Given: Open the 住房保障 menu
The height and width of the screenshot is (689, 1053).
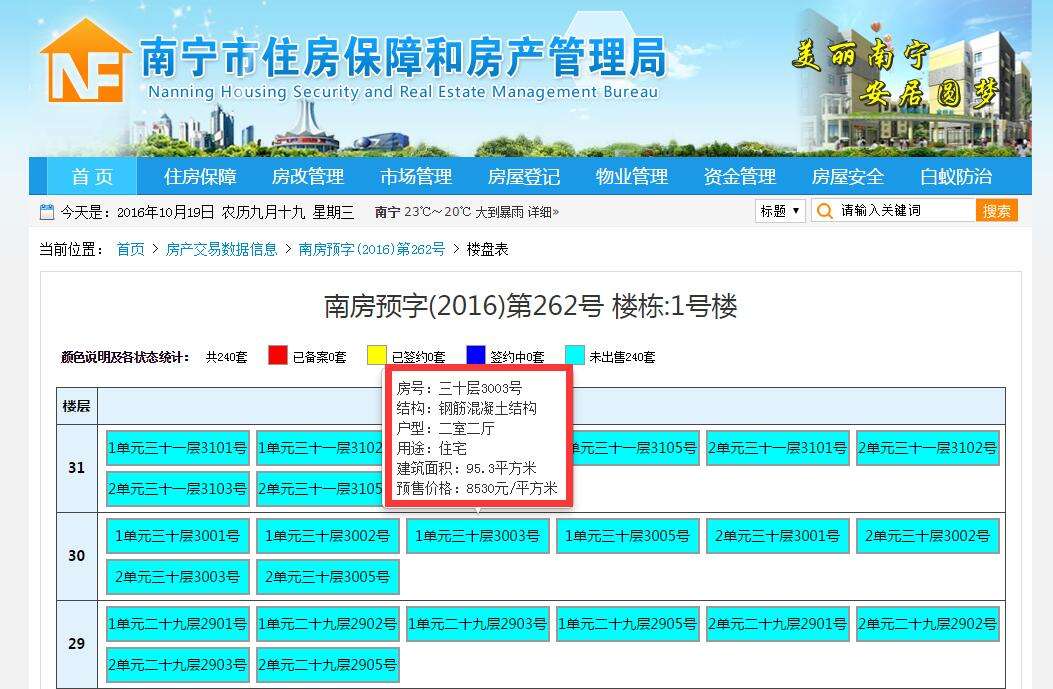Looking at the screenshot, I should (x=200, y=177).
